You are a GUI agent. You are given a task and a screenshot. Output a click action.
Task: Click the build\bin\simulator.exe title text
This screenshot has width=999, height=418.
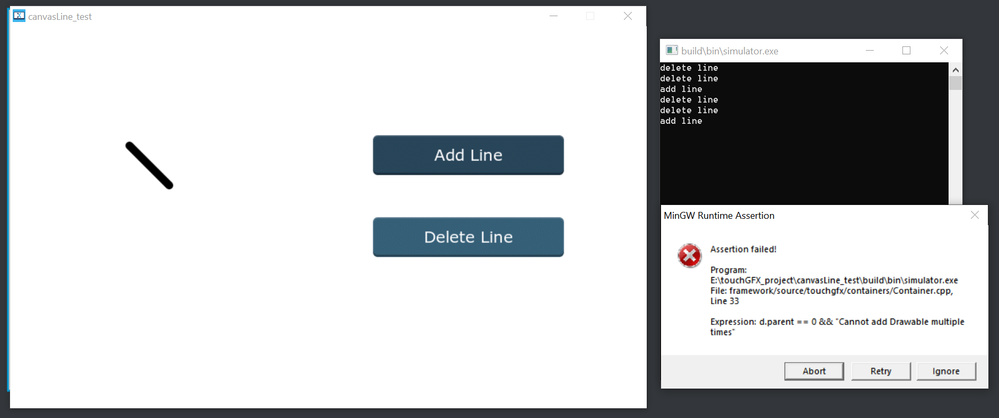tap(729, 50)
